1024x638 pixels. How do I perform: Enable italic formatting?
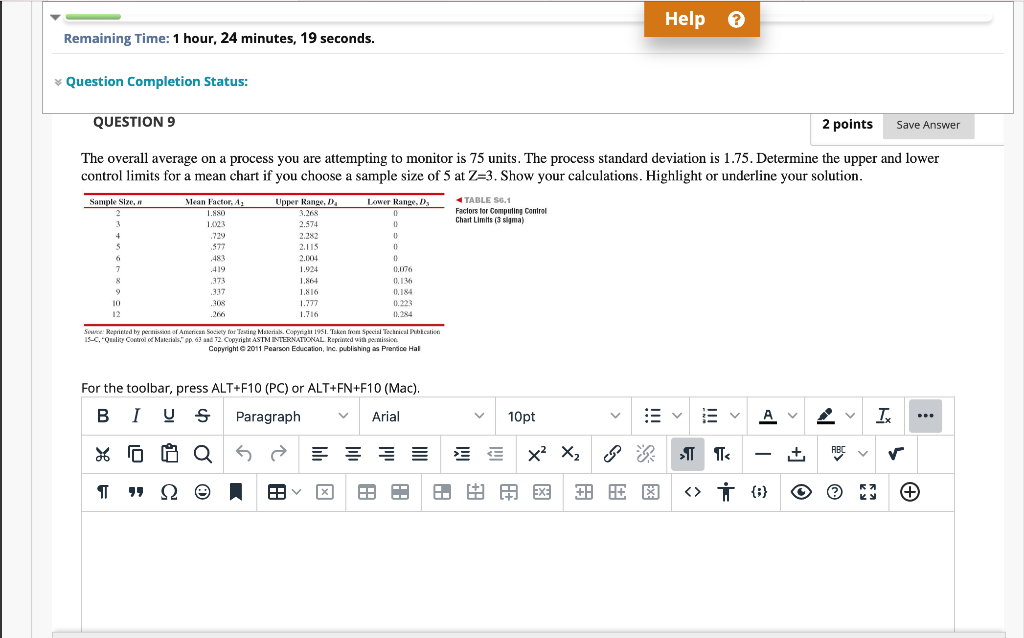[x=135, y=415]
